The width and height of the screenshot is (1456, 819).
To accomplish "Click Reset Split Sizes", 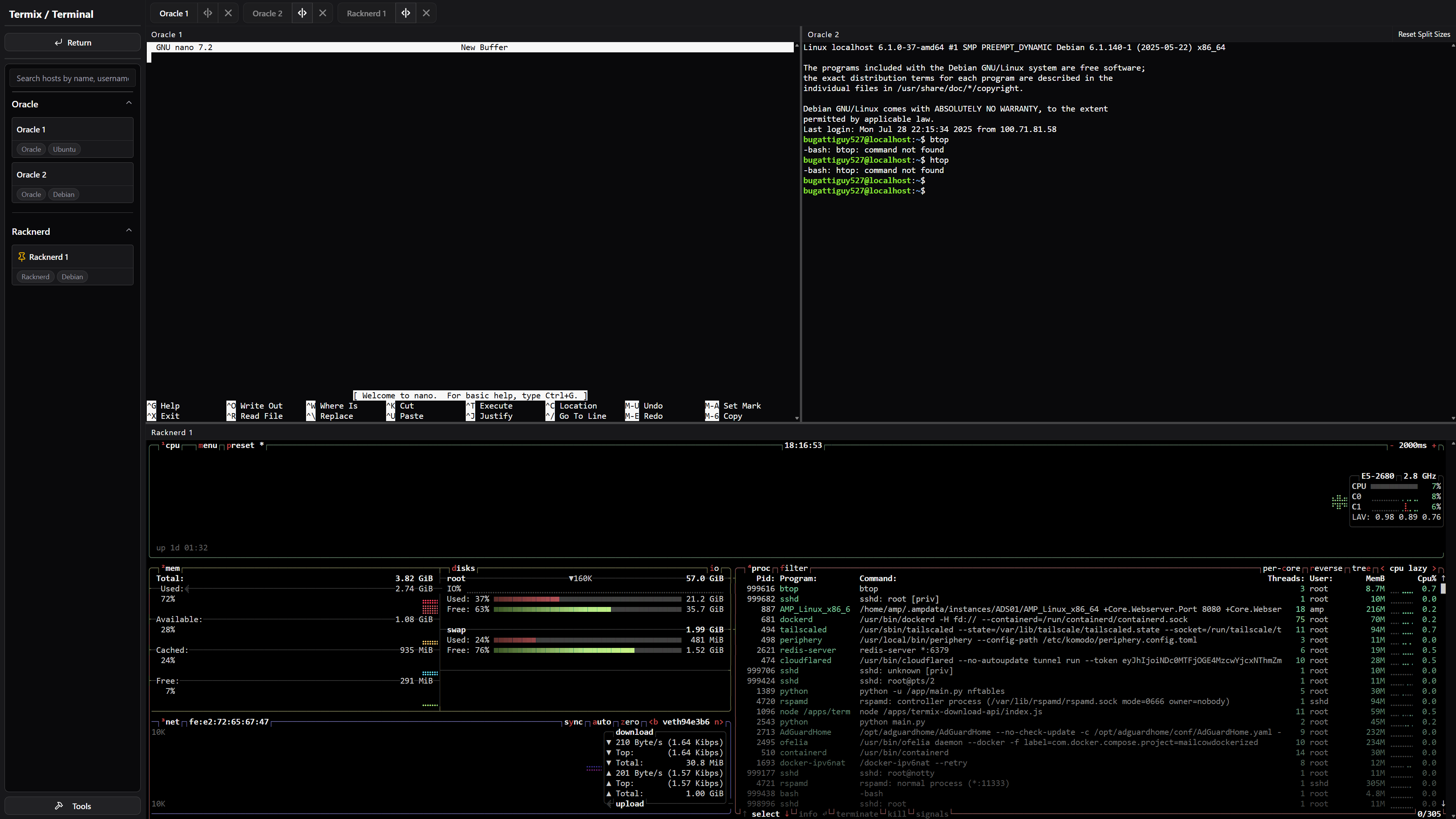I will (x=1423, y=34).
